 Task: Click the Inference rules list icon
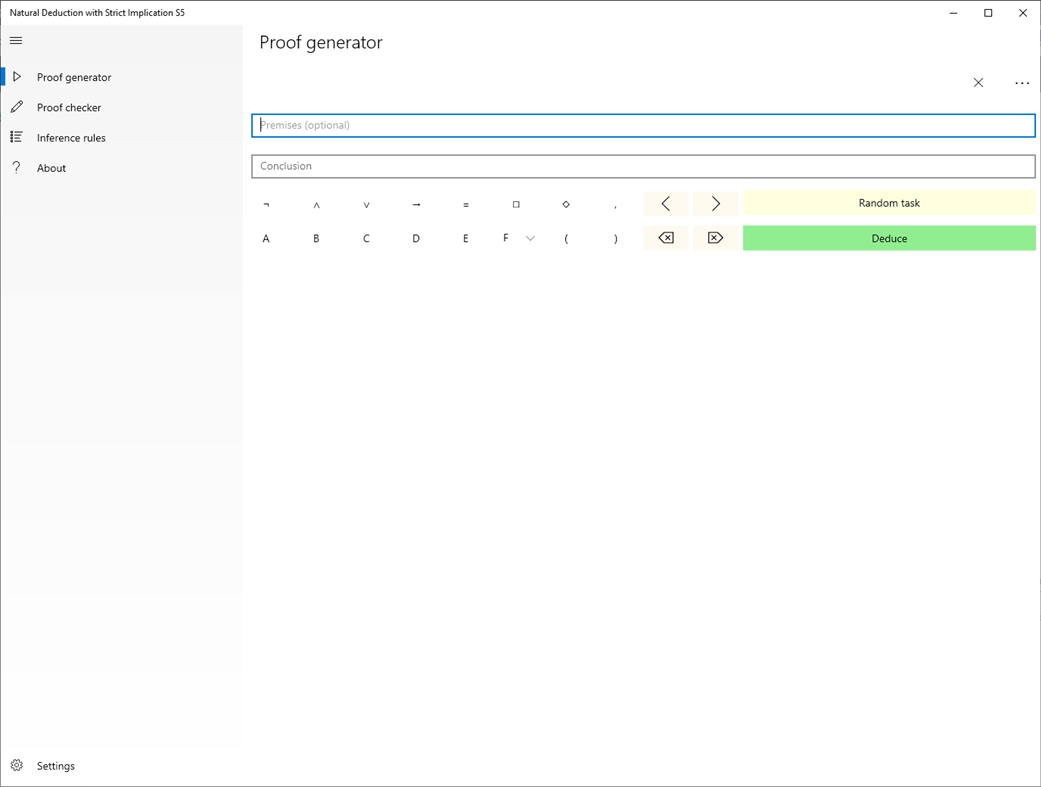[x=17, y=137]
